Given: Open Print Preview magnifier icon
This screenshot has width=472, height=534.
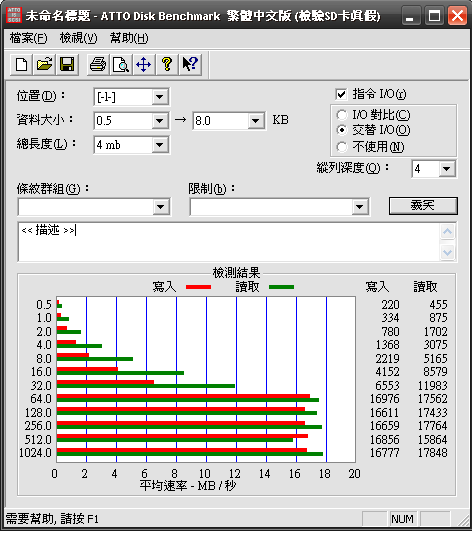Looking at the screenshot, I should click(121, 64).
